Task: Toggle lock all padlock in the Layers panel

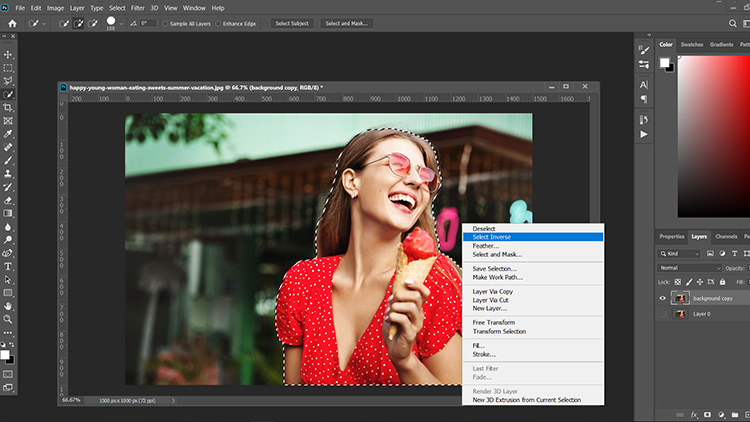Action: click(x=722, y=282)
